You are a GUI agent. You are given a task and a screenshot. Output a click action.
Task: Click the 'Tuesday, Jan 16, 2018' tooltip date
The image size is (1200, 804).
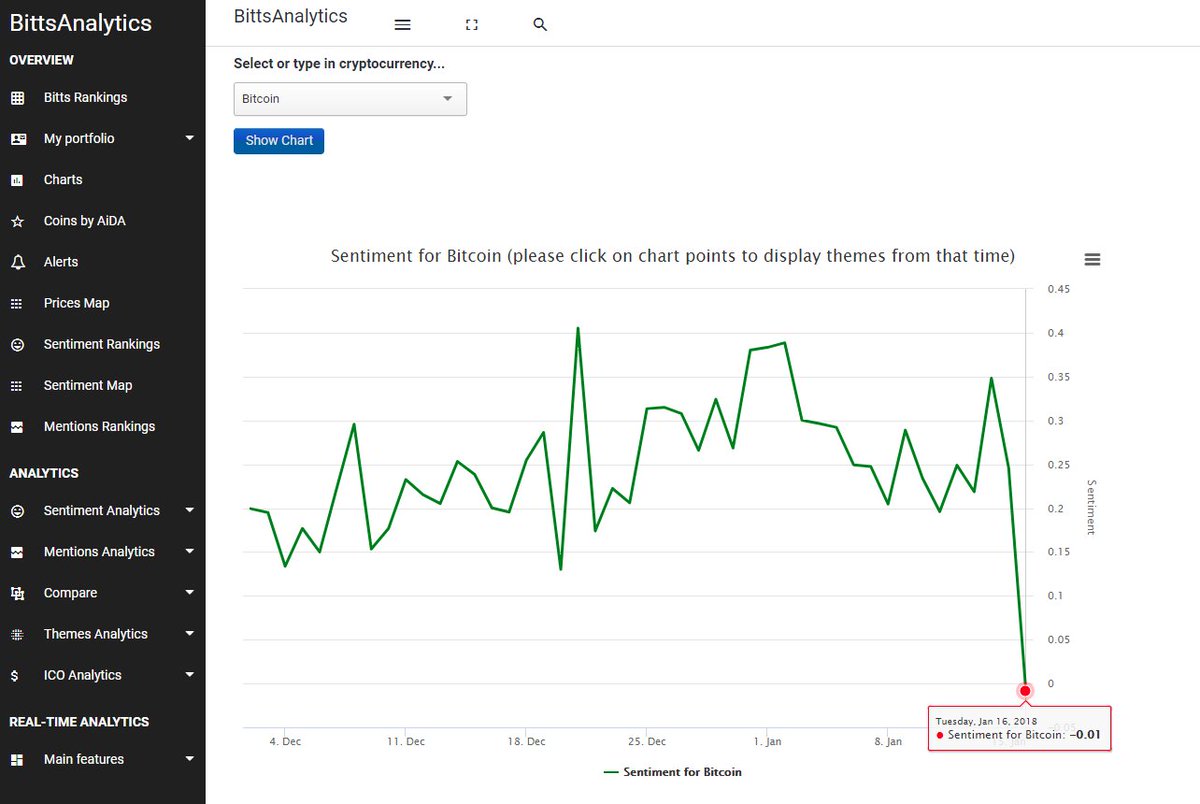point(986,721)
